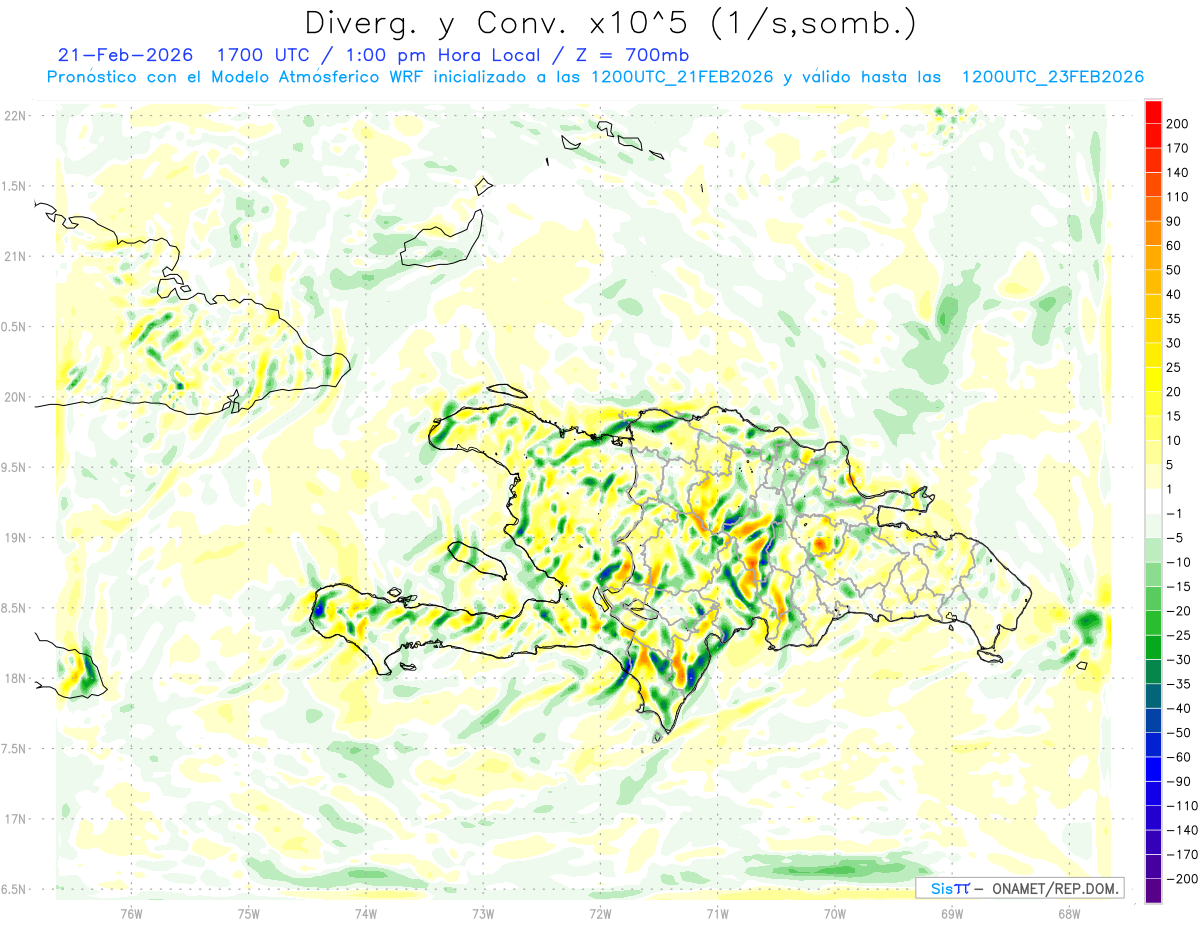Click the positive '60' colorbar value
This screenshot has width=1200, height=927.
[x=1174, y=245]
